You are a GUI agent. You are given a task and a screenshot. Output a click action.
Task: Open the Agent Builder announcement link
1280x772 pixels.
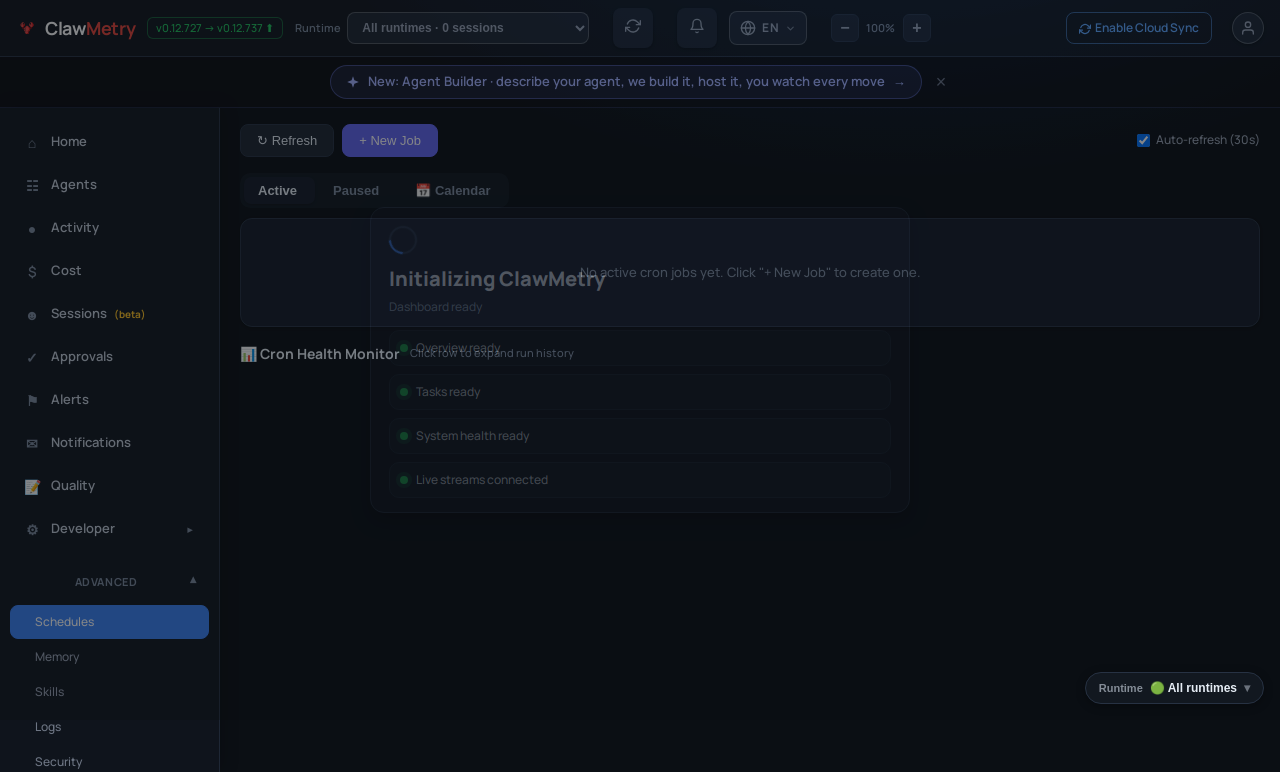(626, 82)
